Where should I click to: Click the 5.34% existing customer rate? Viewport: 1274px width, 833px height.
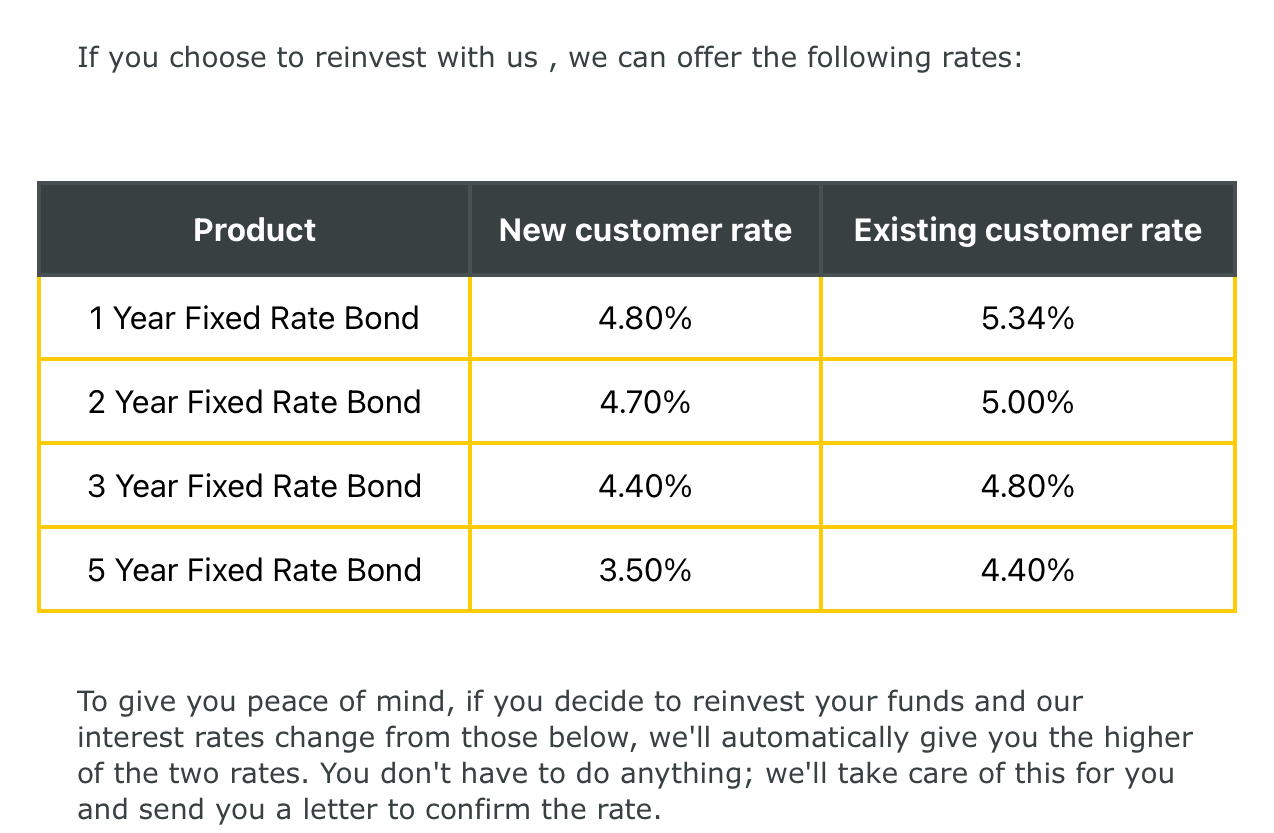coord(1028,318)
